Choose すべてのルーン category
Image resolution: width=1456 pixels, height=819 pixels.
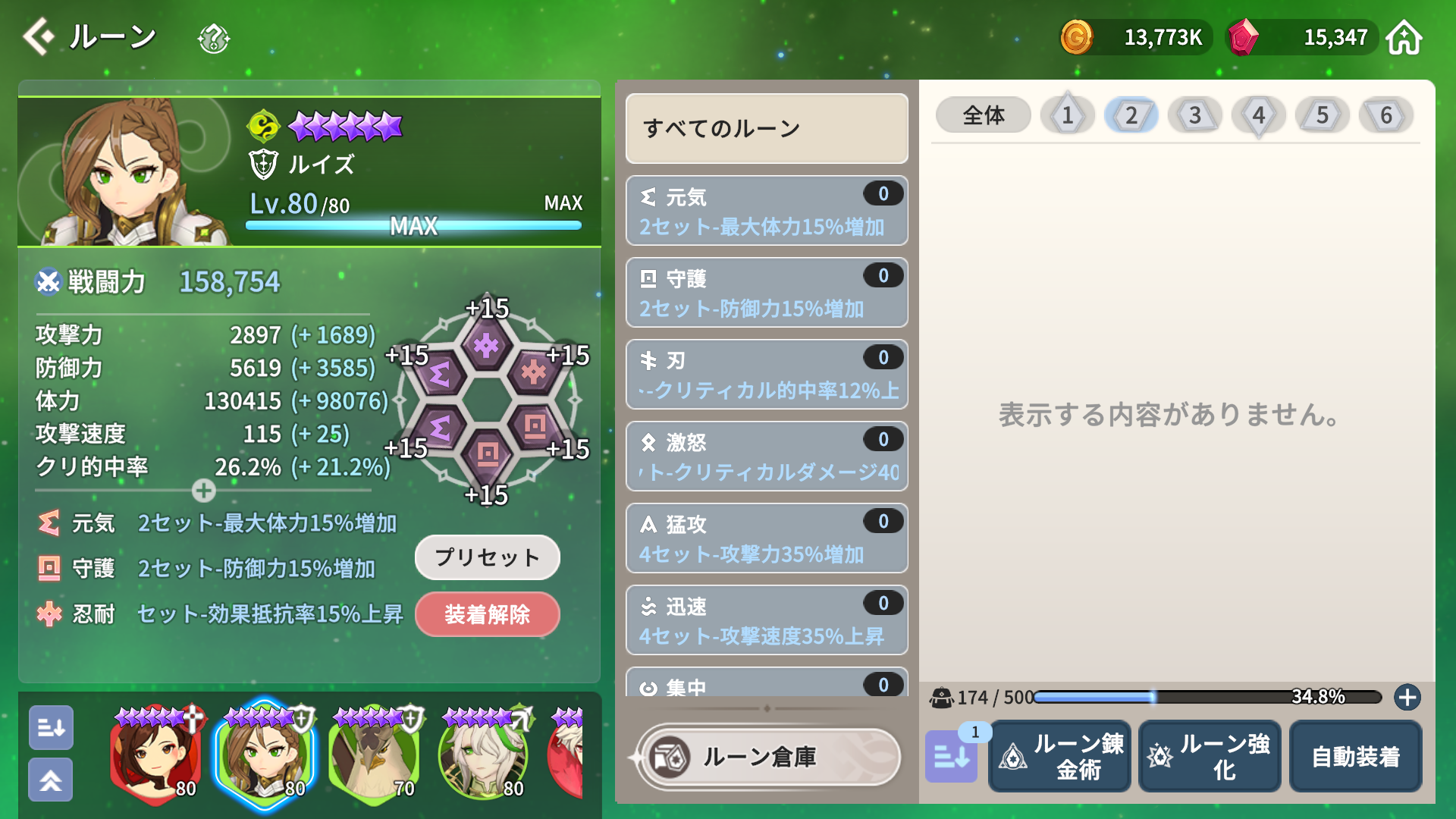(767, 128)
